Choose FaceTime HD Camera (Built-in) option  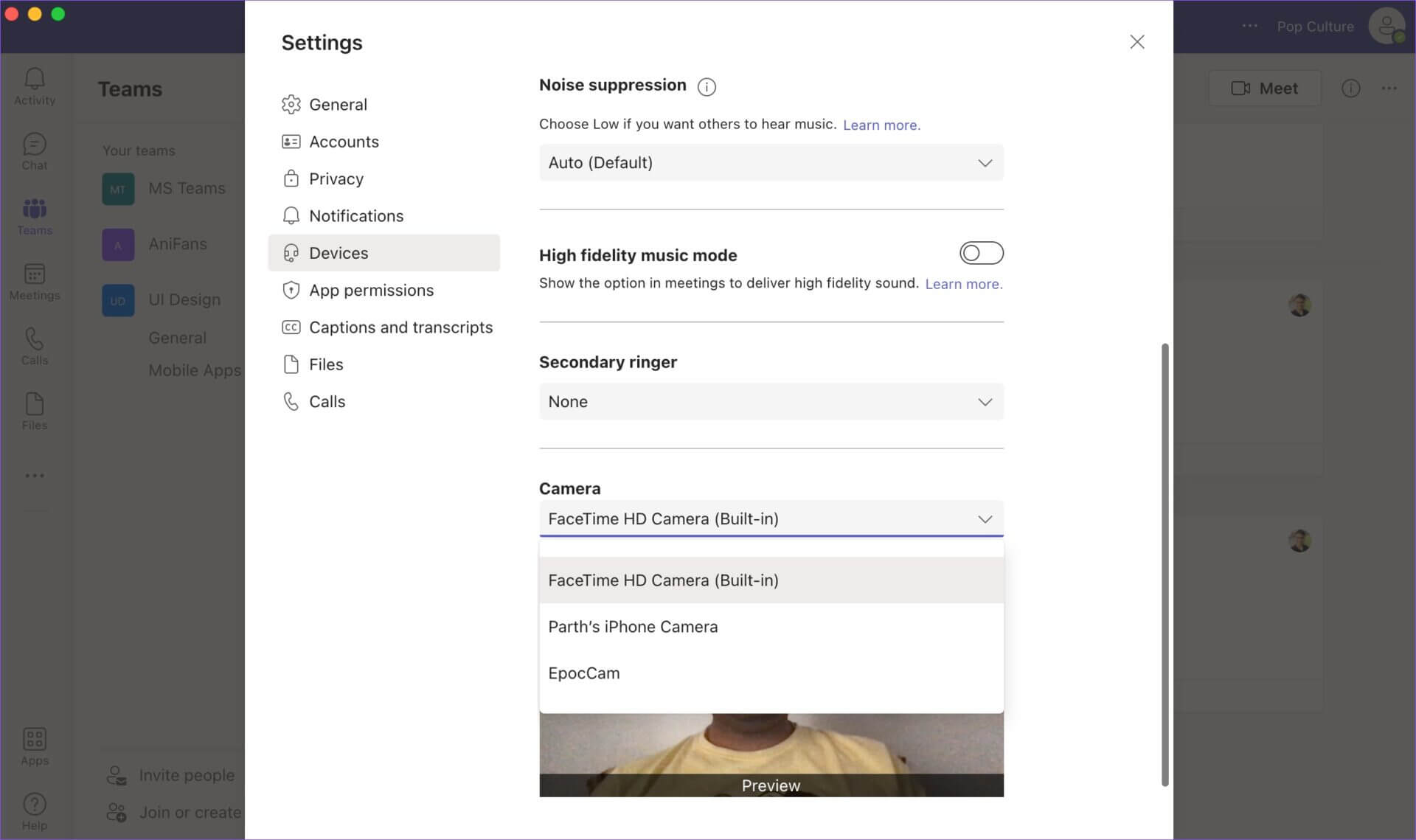point(771,580)
